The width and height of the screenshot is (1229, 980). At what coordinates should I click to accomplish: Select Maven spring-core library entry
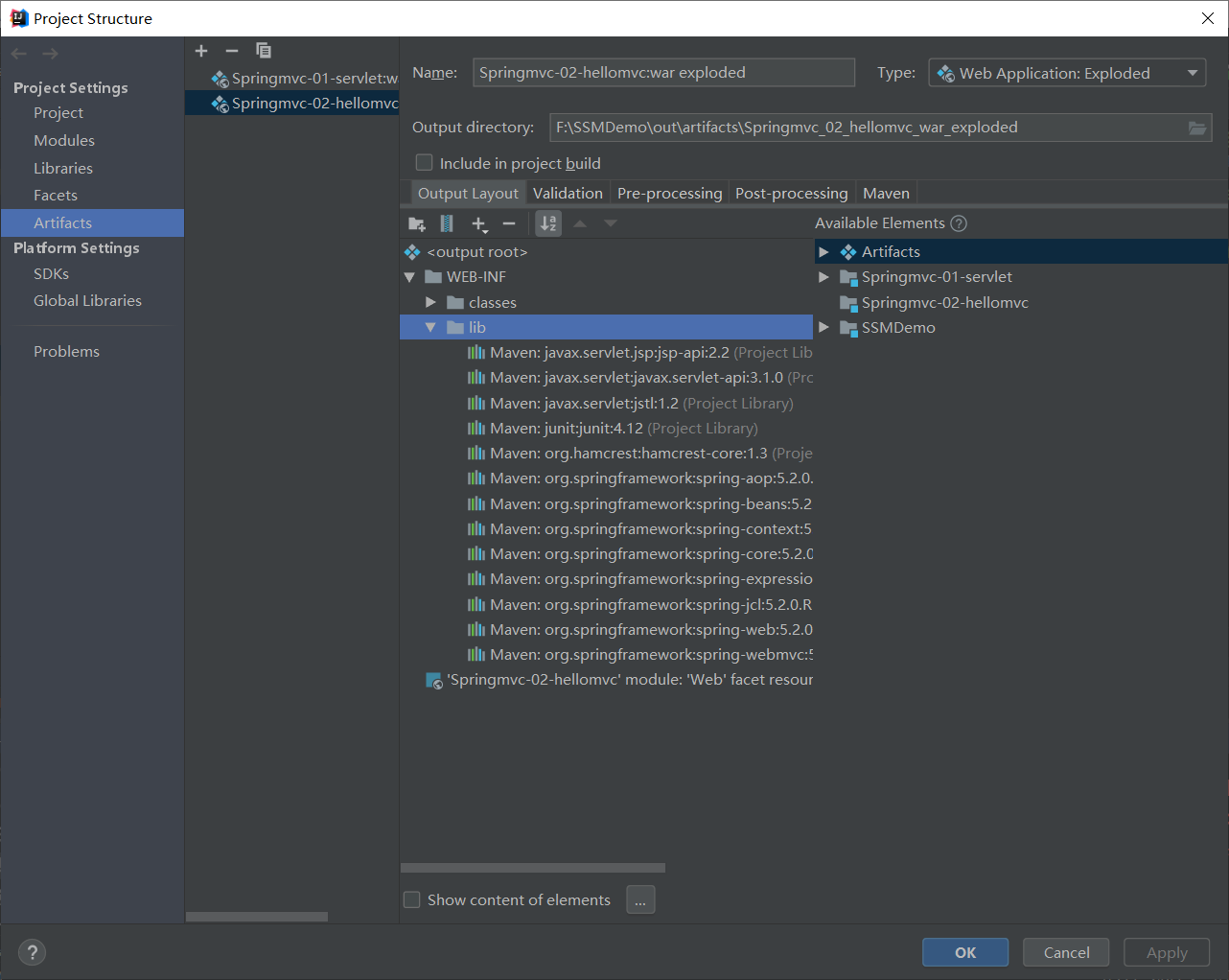(x=639, y=554)
